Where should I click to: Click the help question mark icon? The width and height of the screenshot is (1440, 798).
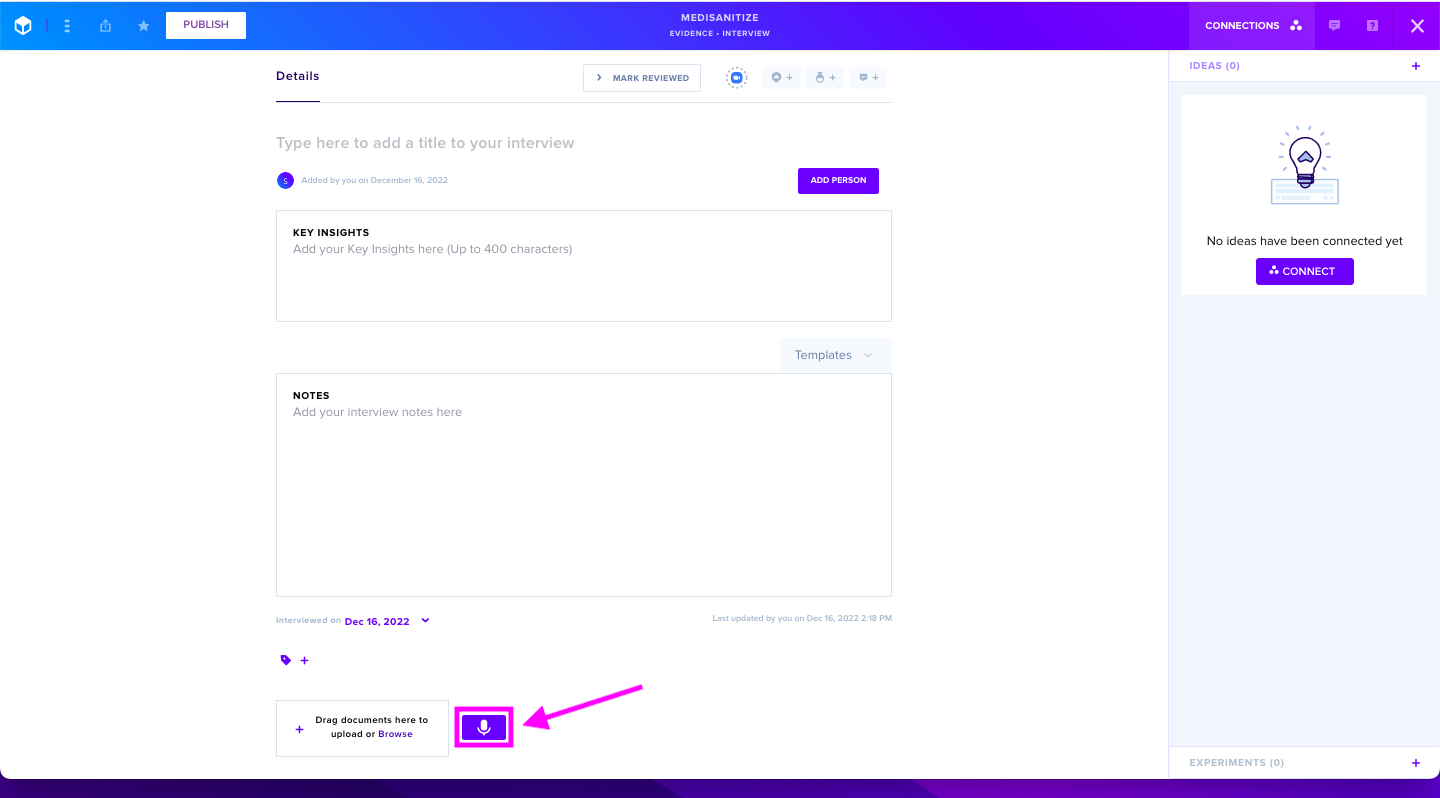coord(1372,26)
